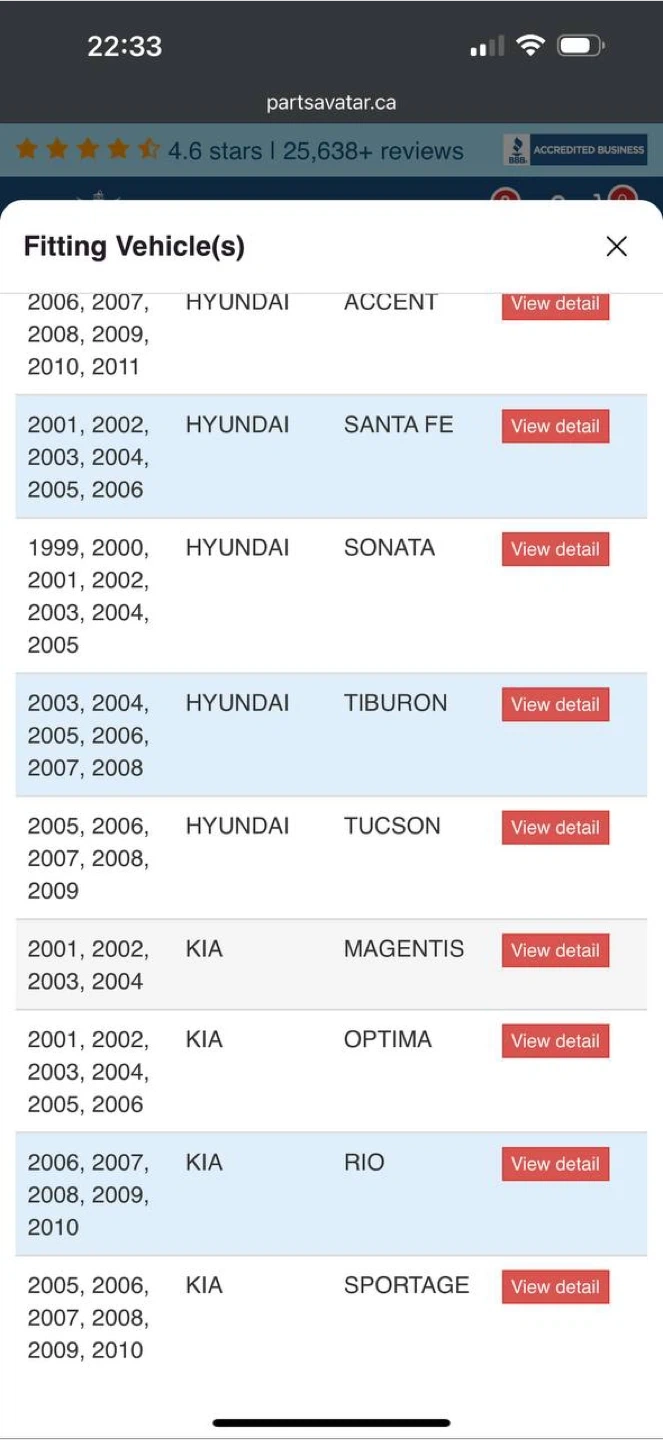The height and width of the screenshot is (1440, 663).
Task: View detail for Hyundai Tiburon
Action: [555, 704]
